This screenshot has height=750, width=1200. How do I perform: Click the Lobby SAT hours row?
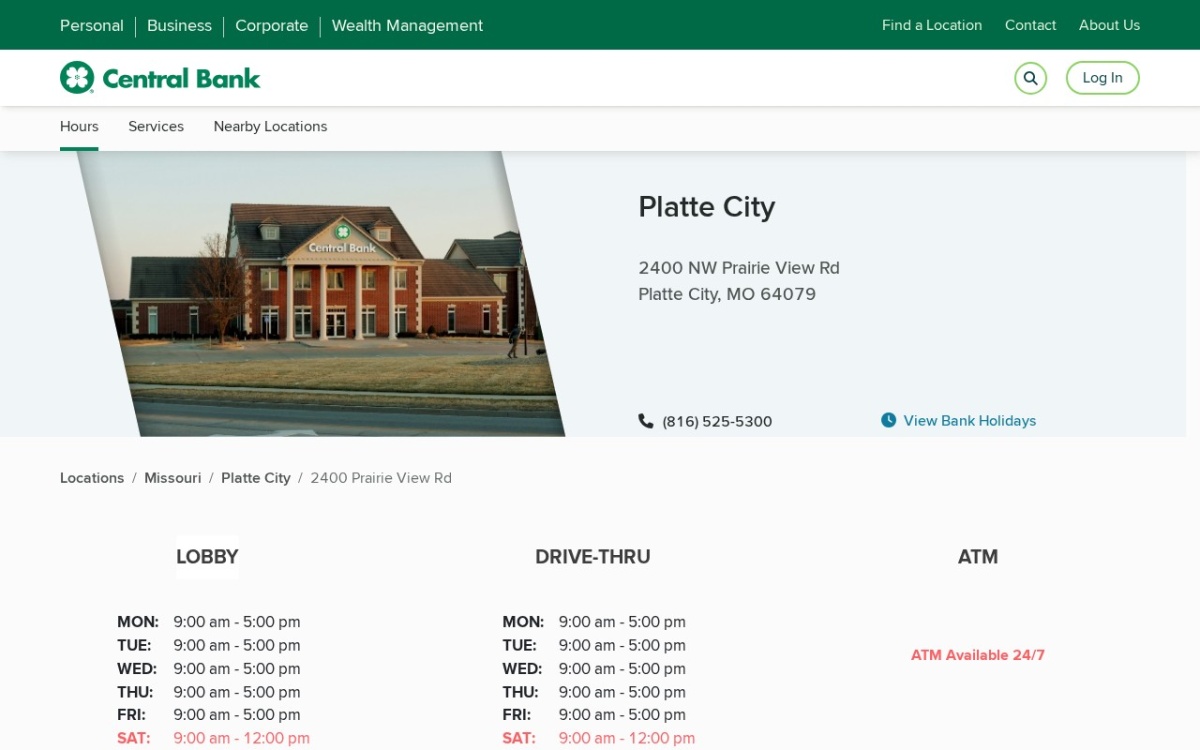213,739
